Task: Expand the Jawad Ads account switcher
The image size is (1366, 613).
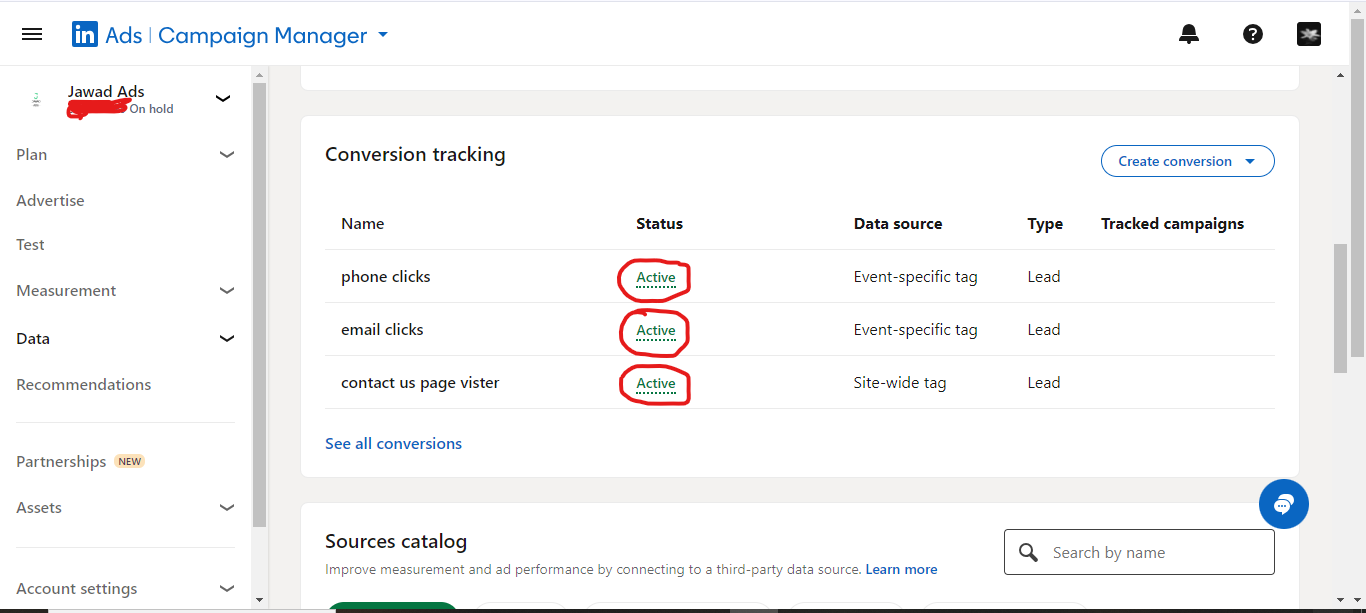Action: tap(223, 99)
